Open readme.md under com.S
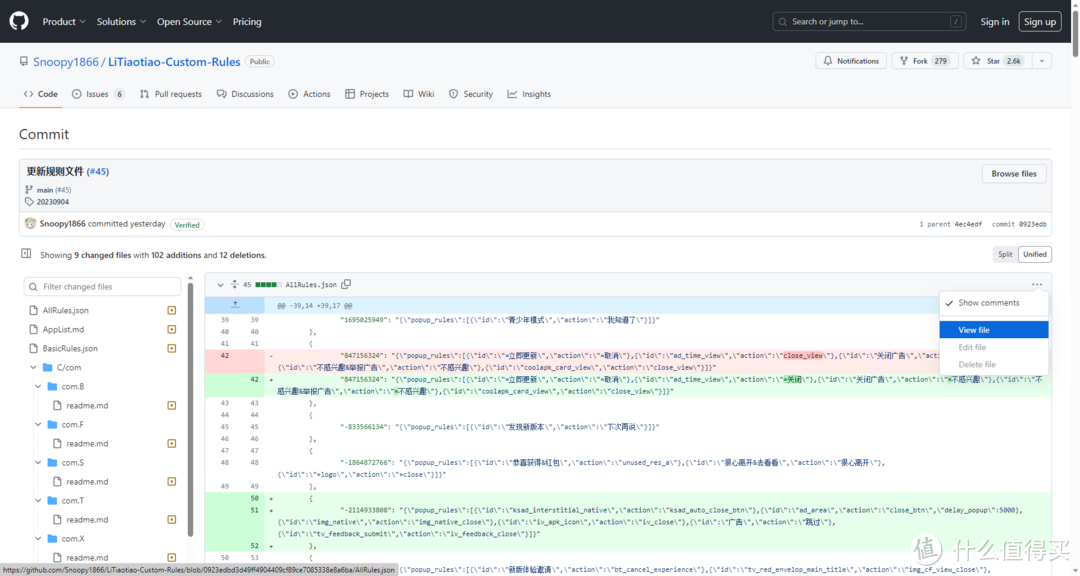 [x=87, y=482]
